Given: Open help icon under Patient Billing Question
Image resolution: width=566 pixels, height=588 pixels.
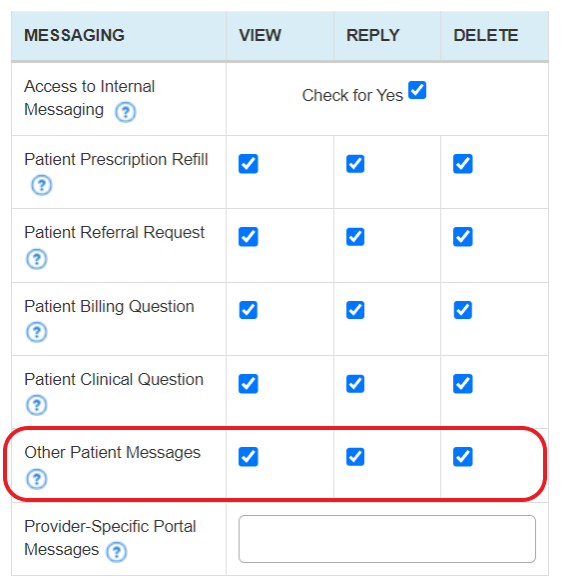Looking at the screenshot, I should (x=36, y=332).
